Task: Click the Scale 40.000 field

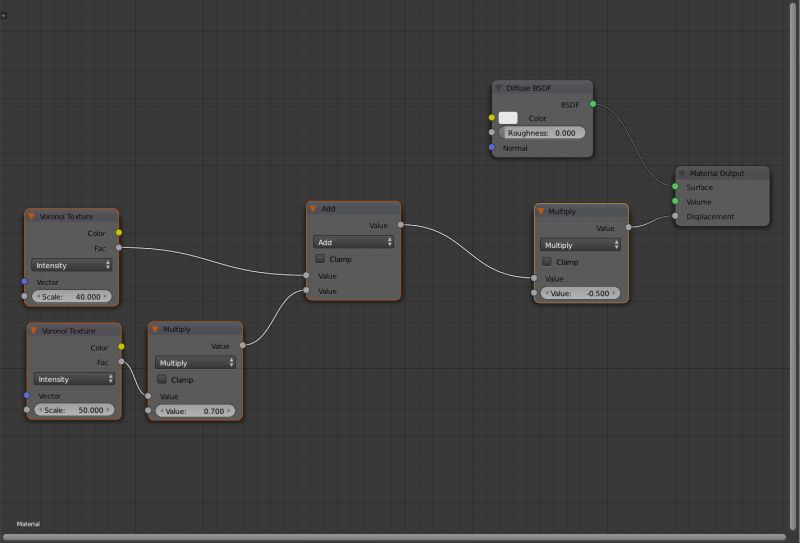Action: point(71,297)
